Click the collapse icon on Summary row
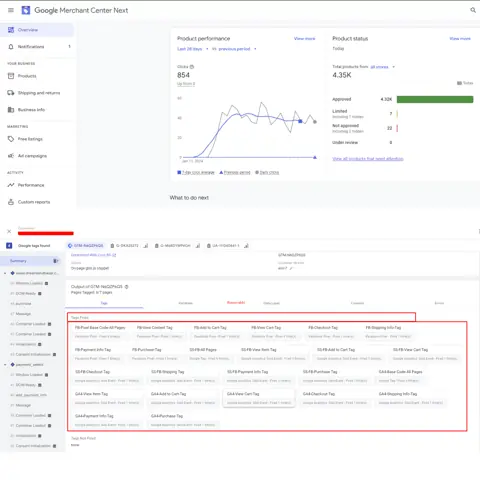480x480 pixels. (56, 261)
